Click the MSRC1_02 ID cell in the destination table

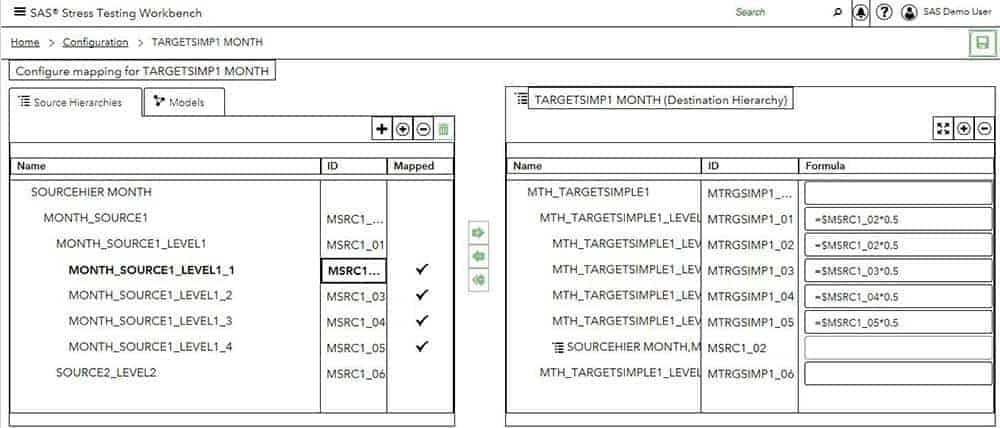tap(750, 348)
